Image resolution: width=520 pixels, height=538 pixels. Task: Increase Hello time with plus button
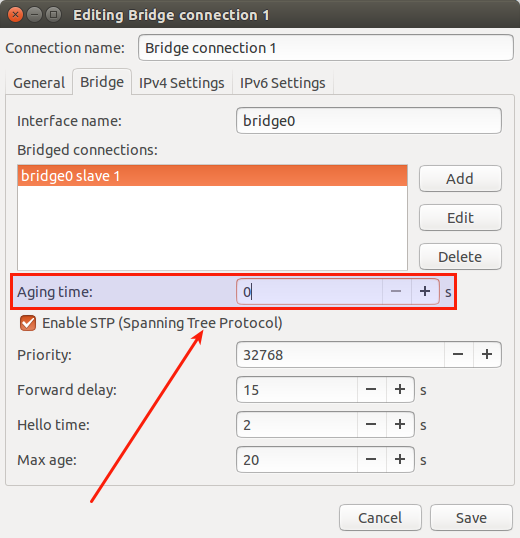pyautogui.click(x=400, y=424)
